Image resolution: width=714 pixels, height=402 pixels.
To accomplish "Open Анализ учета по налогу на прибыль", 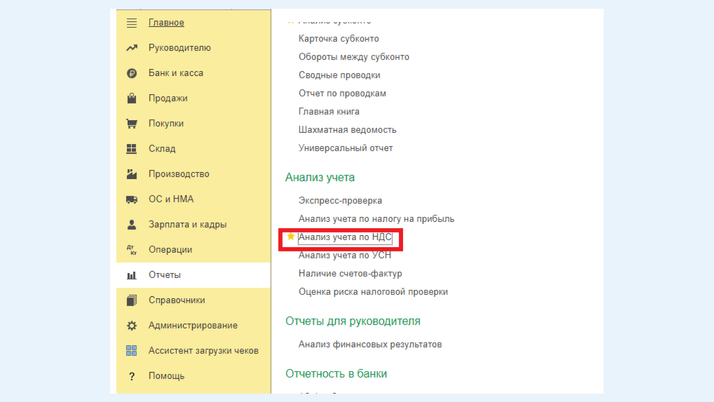I will (376, 219).
